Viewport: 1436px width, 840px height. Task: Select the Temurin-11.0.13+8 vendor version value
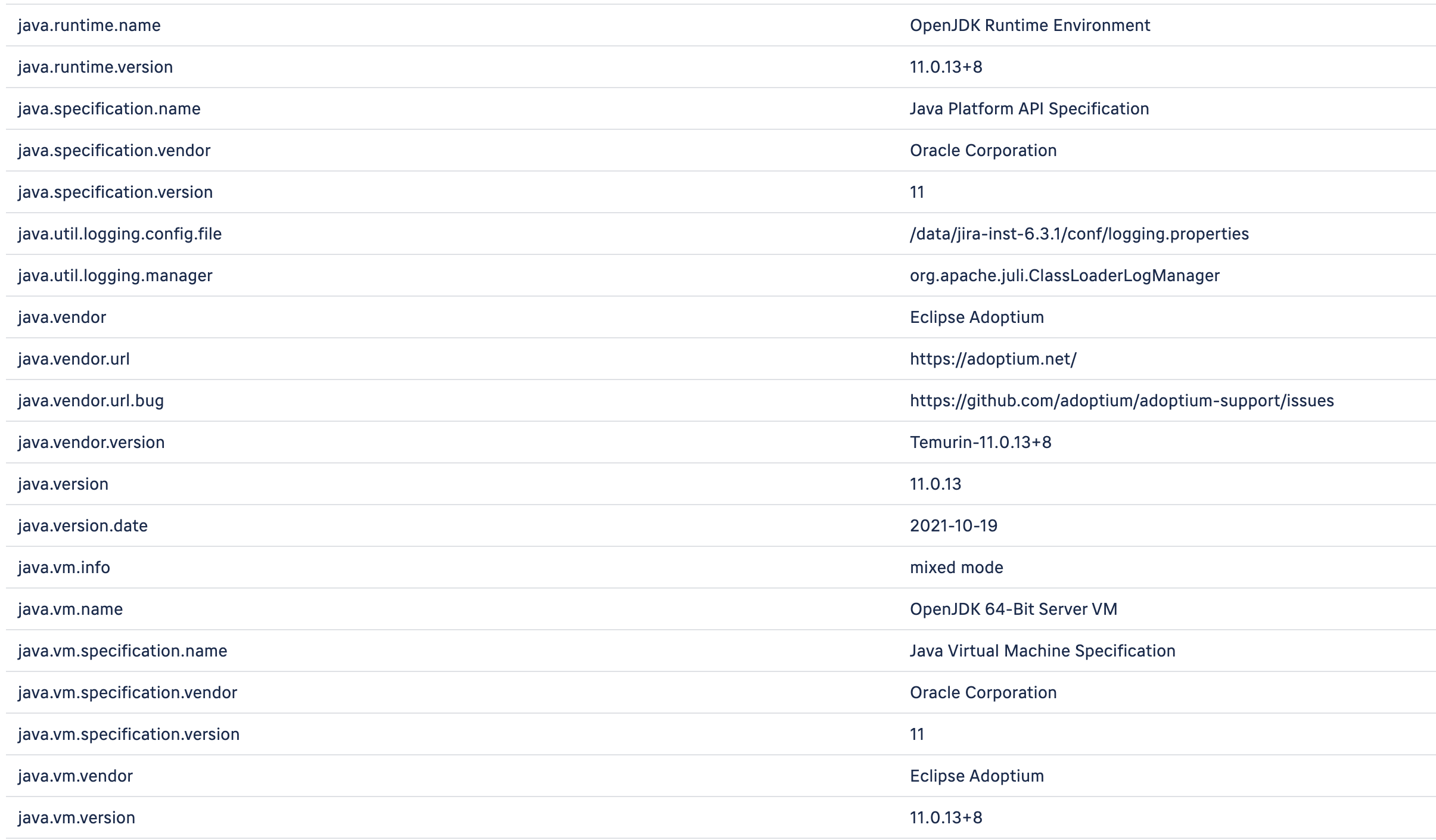980,443
